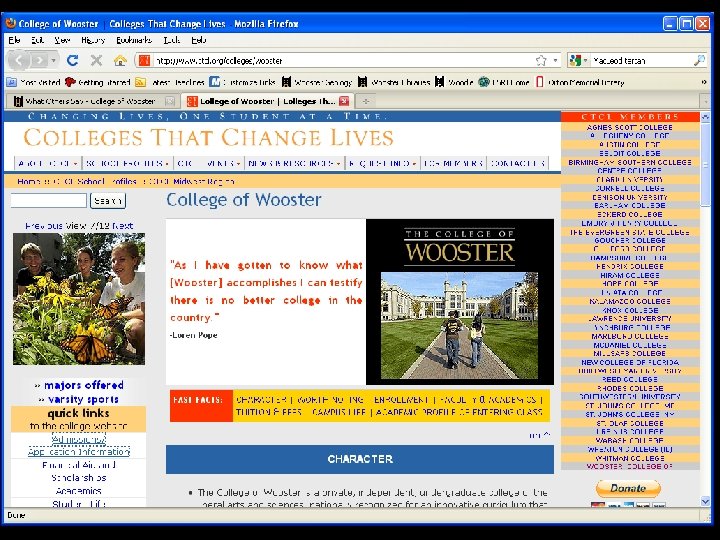Click the page scrollbar down arrow

[x=705, y=501]
